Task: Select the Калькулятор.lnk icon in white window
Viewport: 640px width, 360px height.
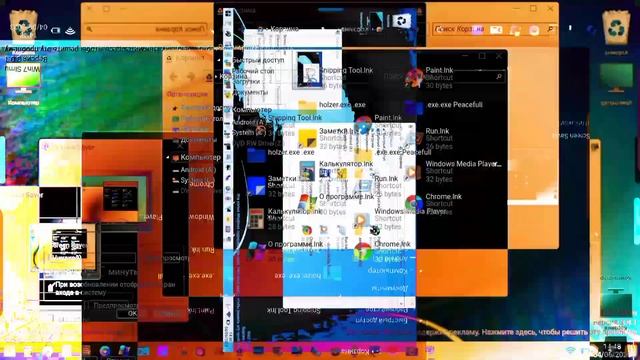Action: [x=307, y=171]
